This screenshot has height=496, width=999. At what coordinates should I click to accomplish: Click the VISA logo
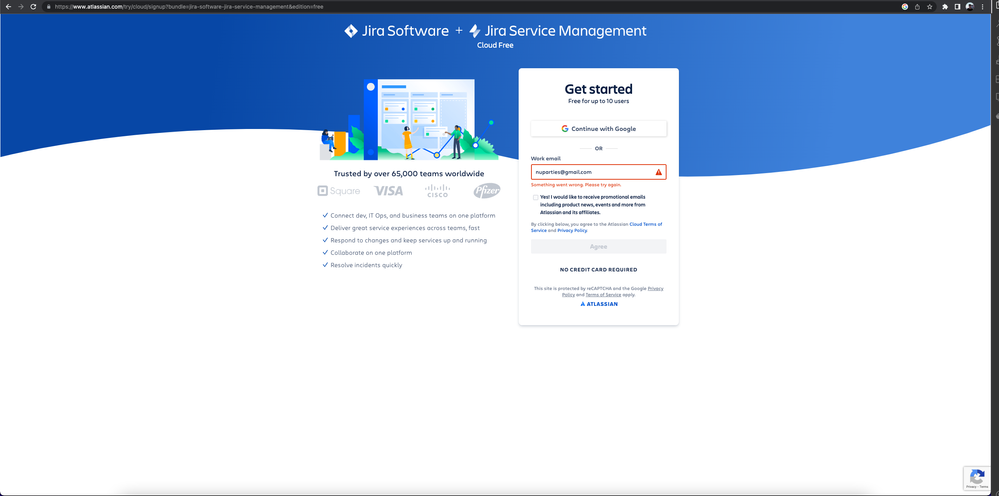coord(389,190)
